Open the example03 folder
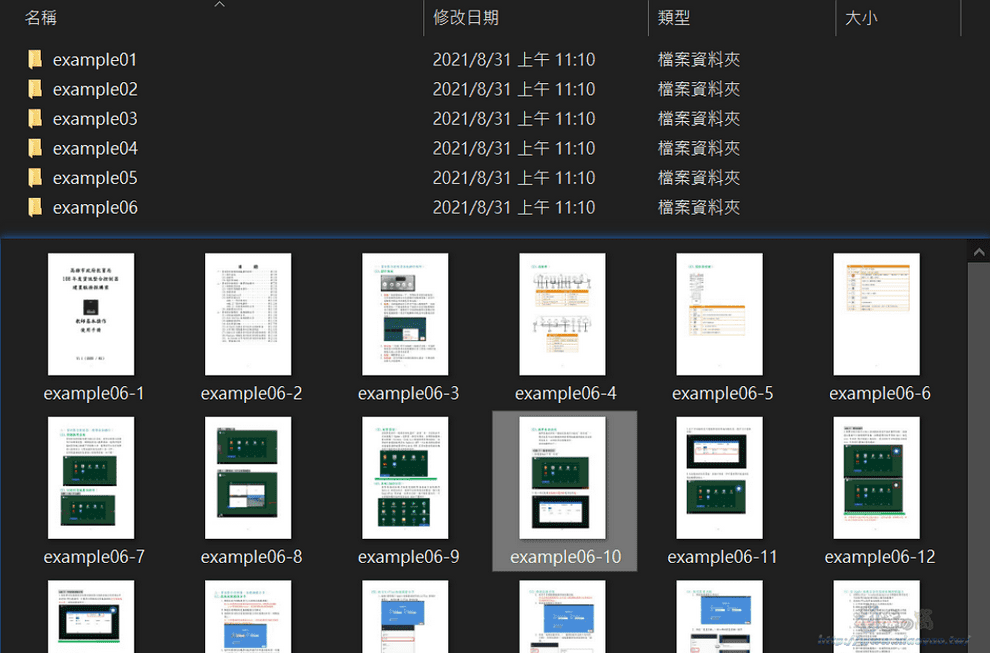990x653 pixels. tap(95, 118)
